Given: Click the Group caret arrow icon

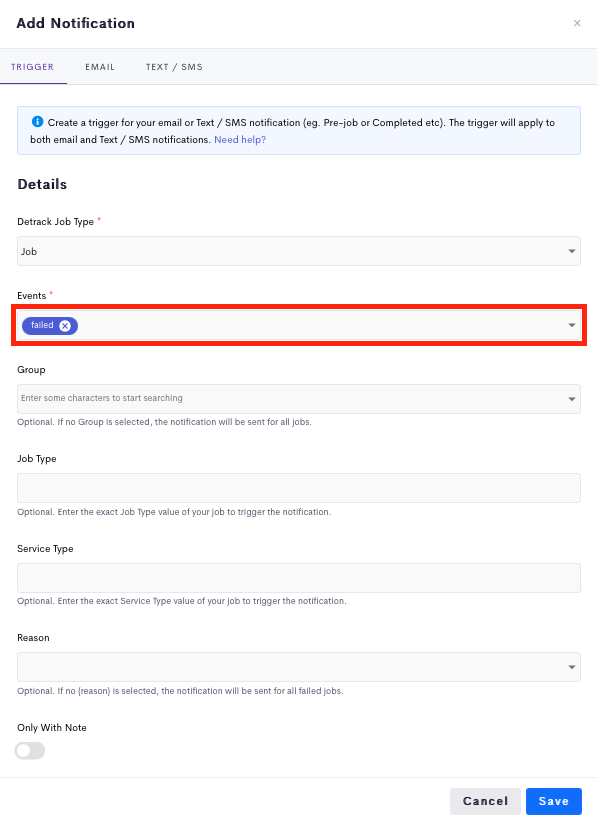Looking at the screenshot, I should [572, 399].
